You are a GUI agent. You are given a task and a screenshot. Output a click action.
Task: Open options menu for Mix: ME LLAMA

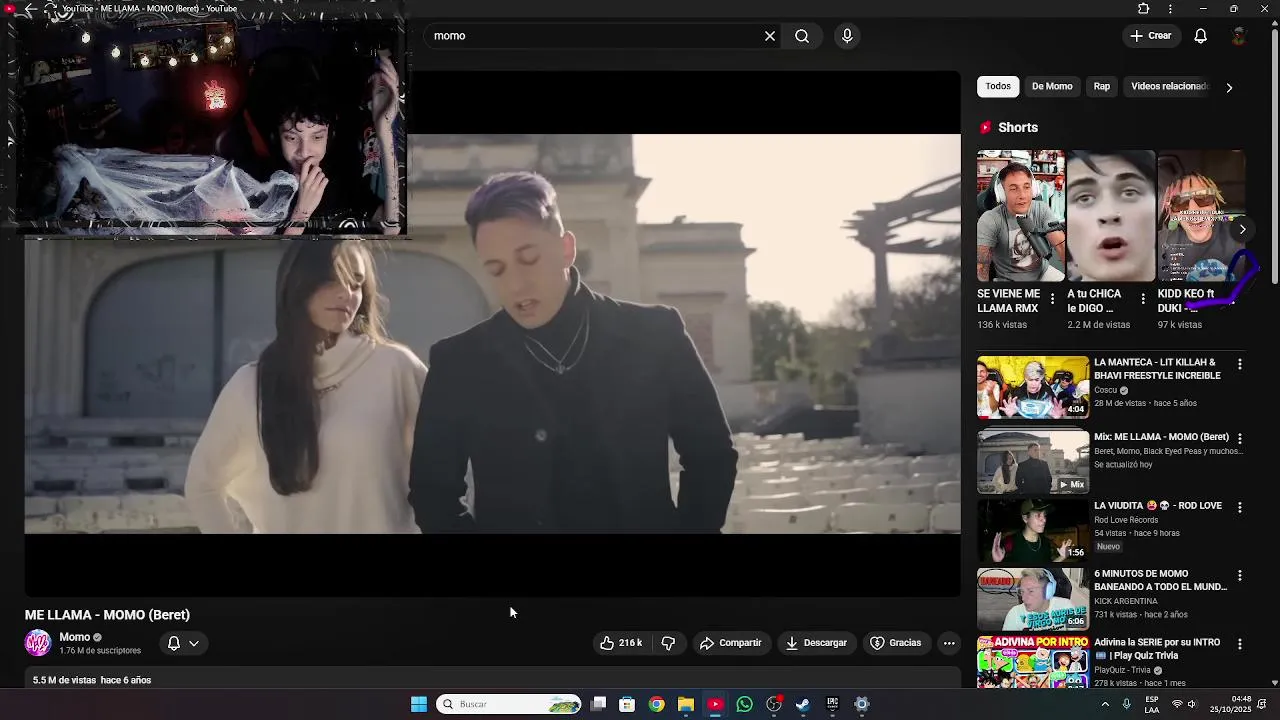(1240, 438)
